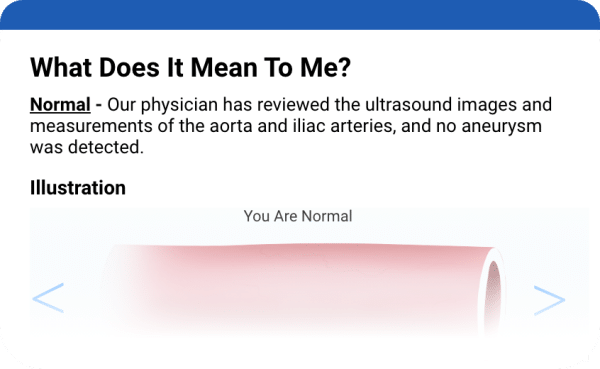
Task: Select the word 'measurements' in the paragraph
Action: pyautogui.click(x=91, y=126)
